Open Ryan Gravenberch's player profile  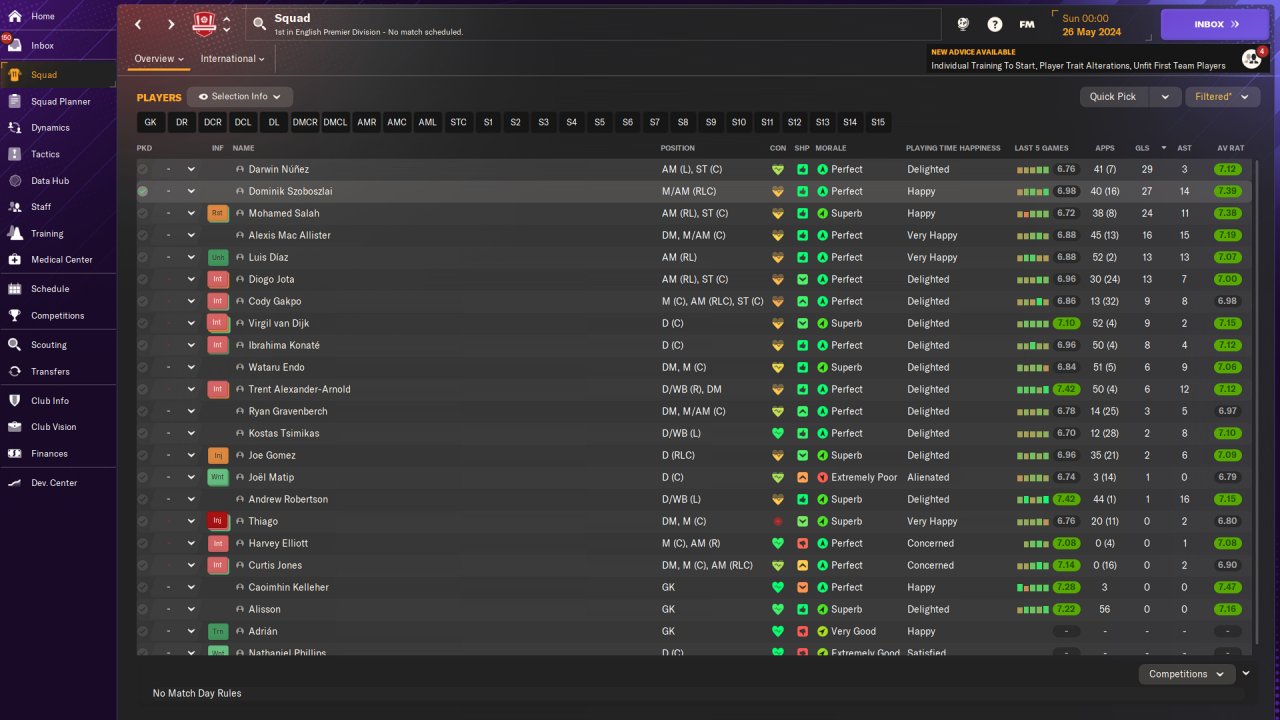click(288, 411)
